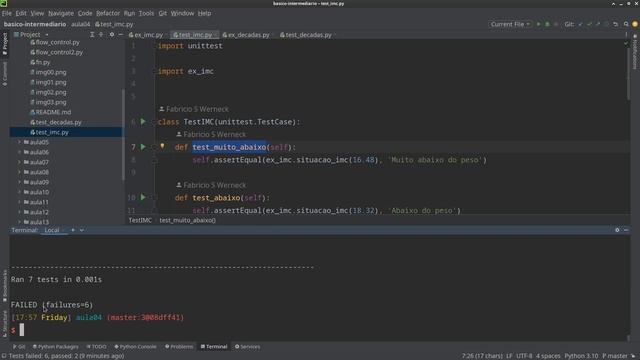Open the Refactor menu
Image resolution: width=640 pixels, height=360 pixels.
point(108,13)
